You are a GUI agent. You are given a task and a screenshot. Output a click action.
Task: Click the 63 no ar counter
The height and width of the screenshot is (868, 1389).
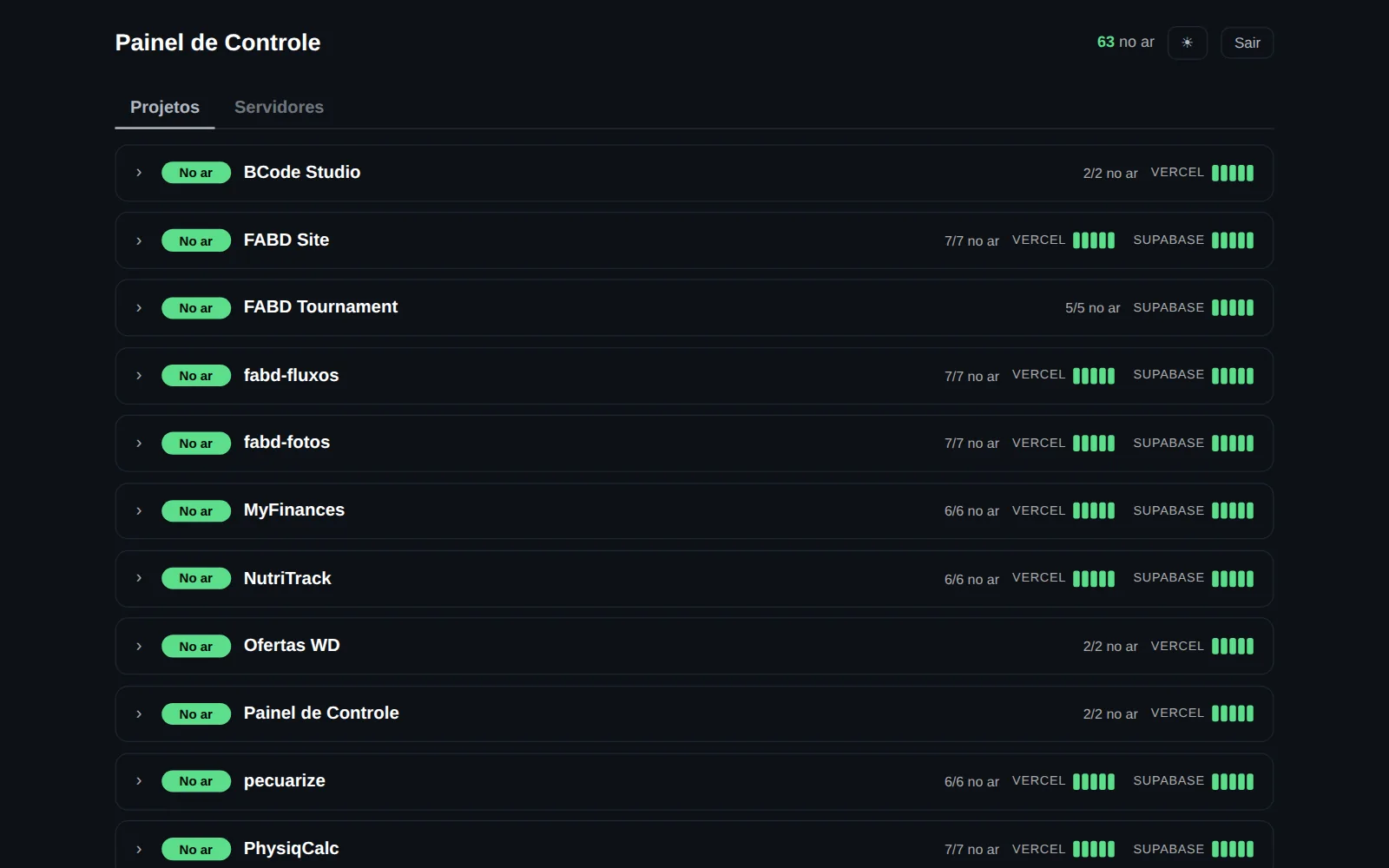click(x=1125, y=42)
